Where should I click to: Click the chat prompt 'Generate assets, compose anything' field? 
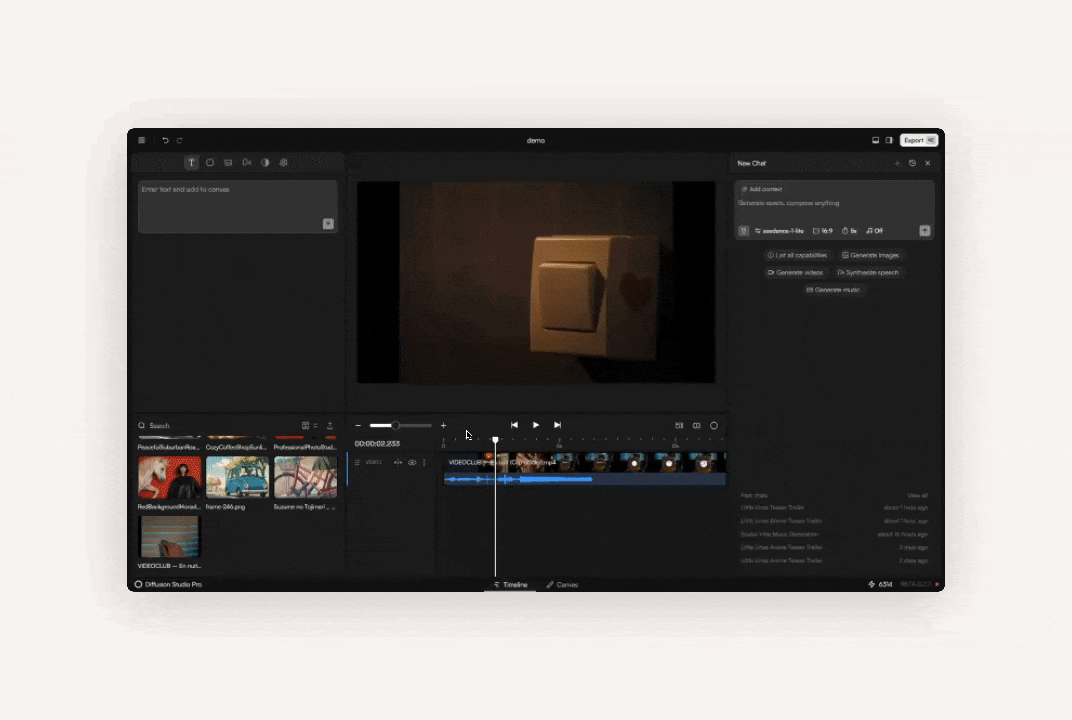[789, 203]
